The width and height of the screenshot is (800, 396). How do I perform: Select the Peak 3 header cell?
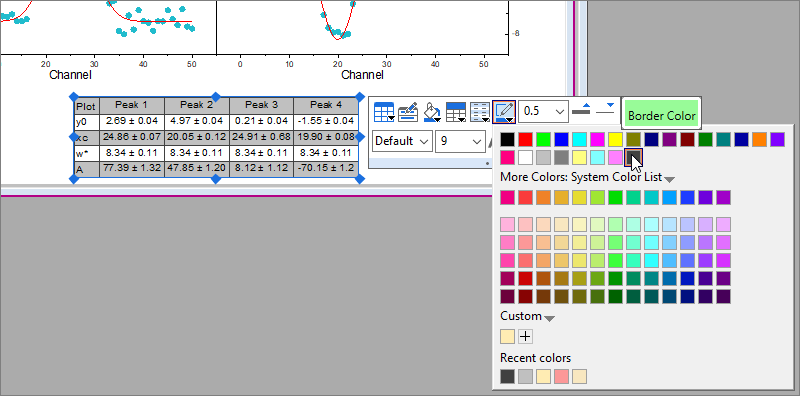tap(261, 106)
